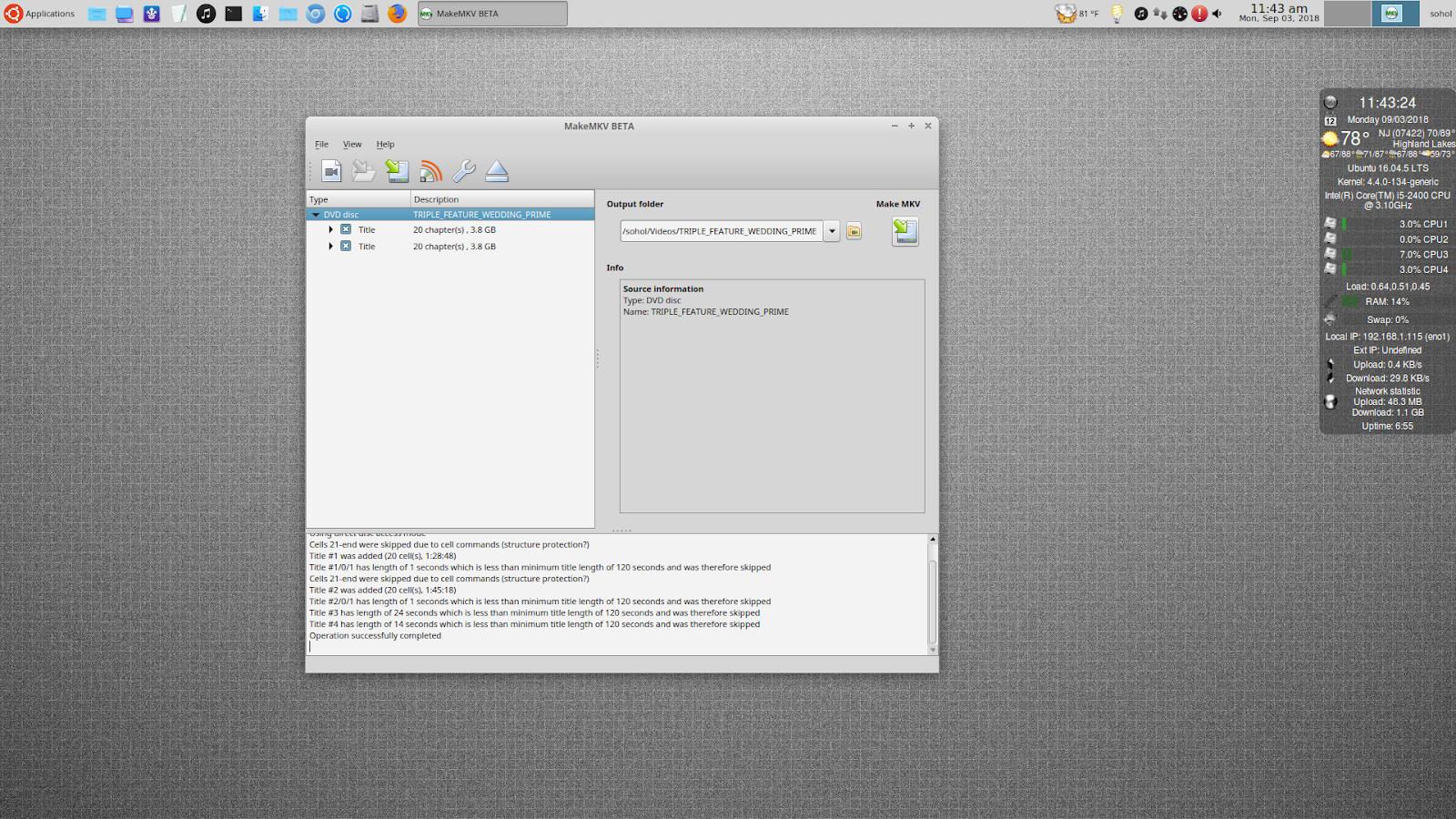Screen dimensions: 1456x819
Task: Open the Chromium browser launcher
Action: point(316,14)
